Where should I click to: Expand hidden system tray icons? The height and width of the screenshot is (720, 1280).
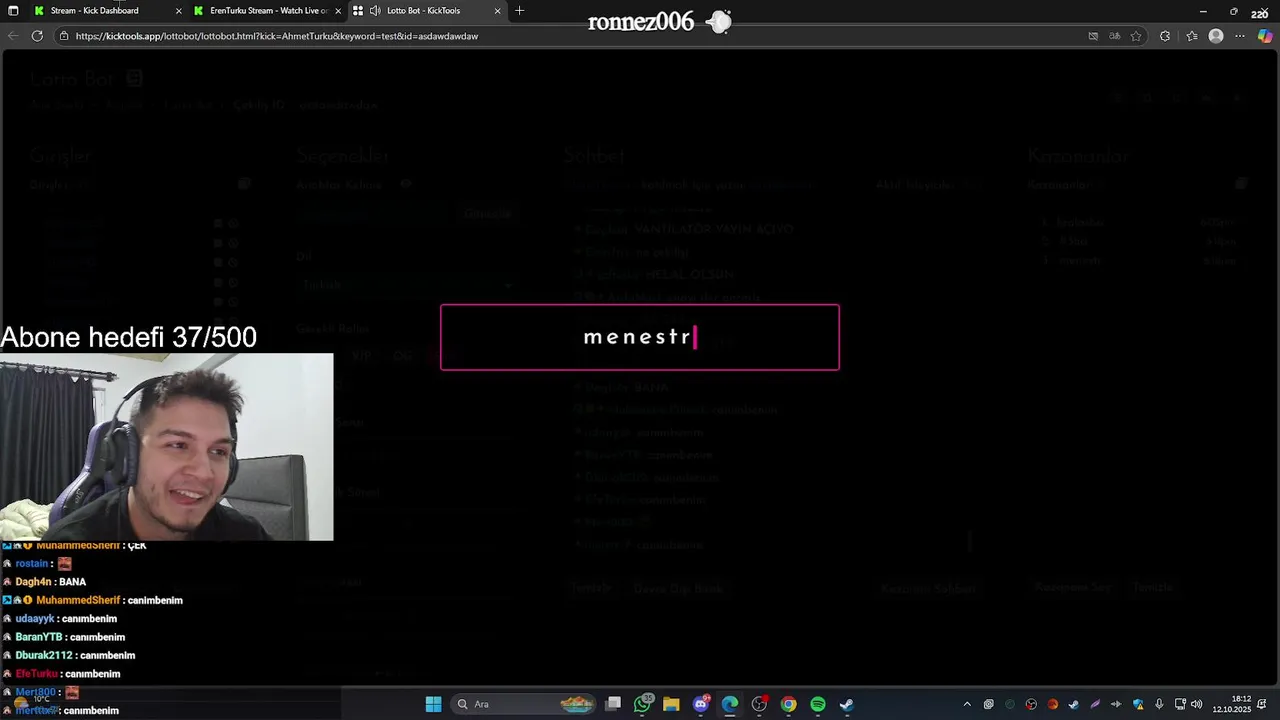(x=967, y=704)
